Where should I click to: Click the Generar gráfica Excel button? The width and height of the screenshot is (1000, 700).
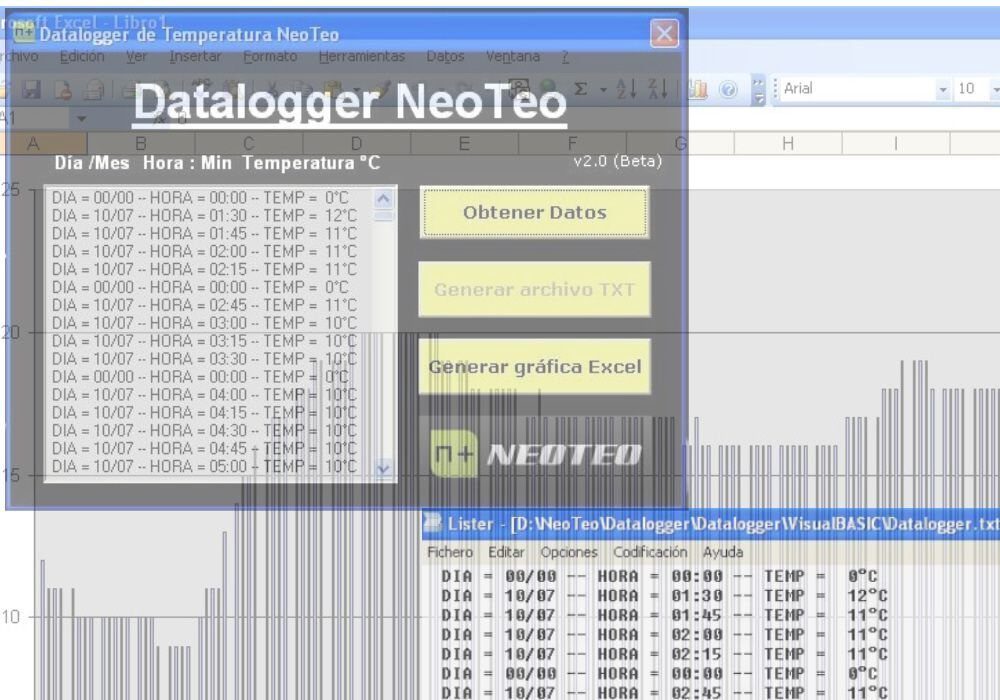(x=534, y=367)
